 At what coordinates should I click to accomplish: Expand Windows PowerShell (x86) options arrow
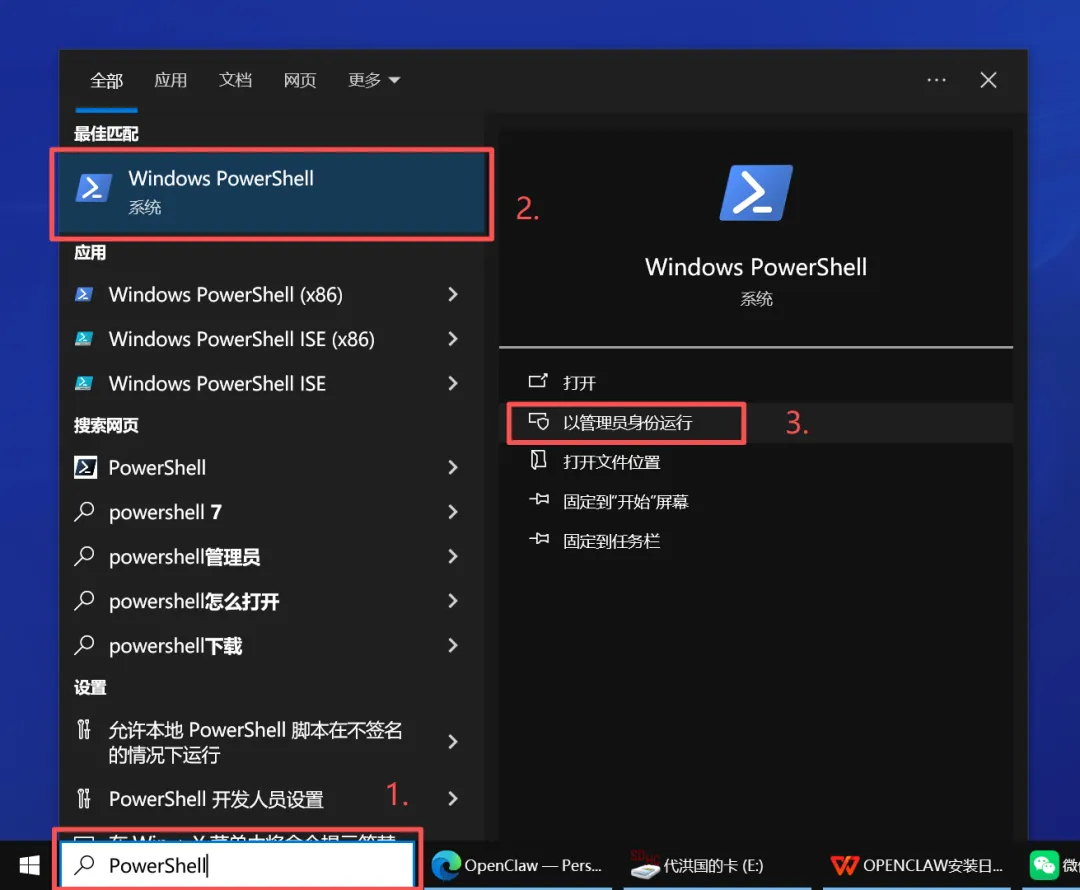pos(453,295)
